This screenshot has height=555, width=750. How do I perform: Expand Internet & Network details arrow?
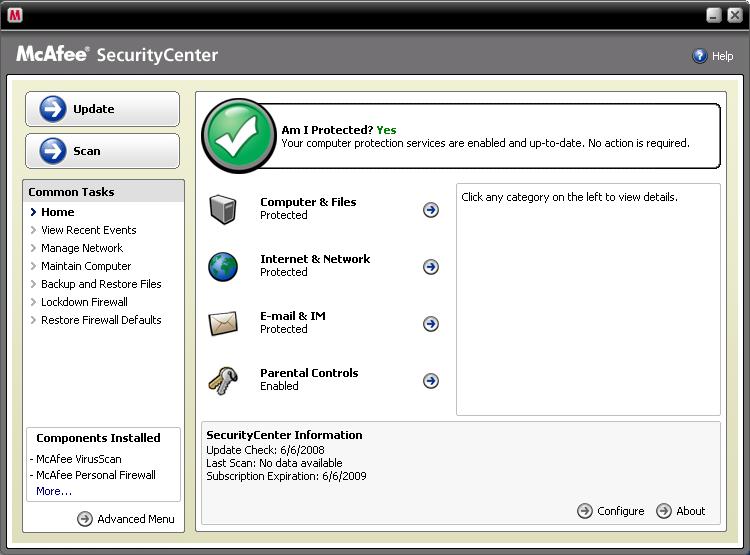click(431, 267)
